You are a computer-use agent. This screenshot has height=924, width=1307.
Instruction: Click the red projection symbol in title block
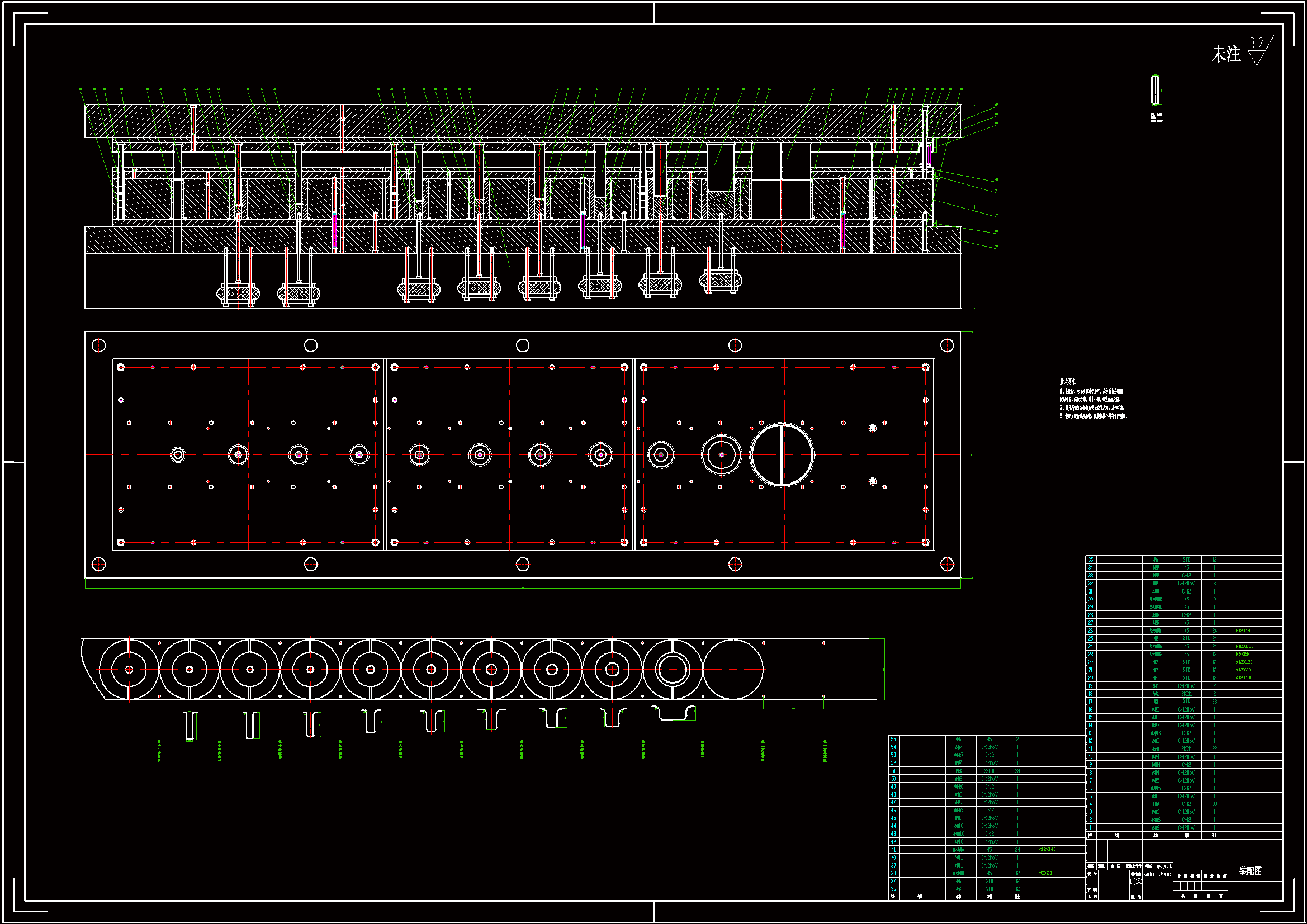(x=1136, y=882)
